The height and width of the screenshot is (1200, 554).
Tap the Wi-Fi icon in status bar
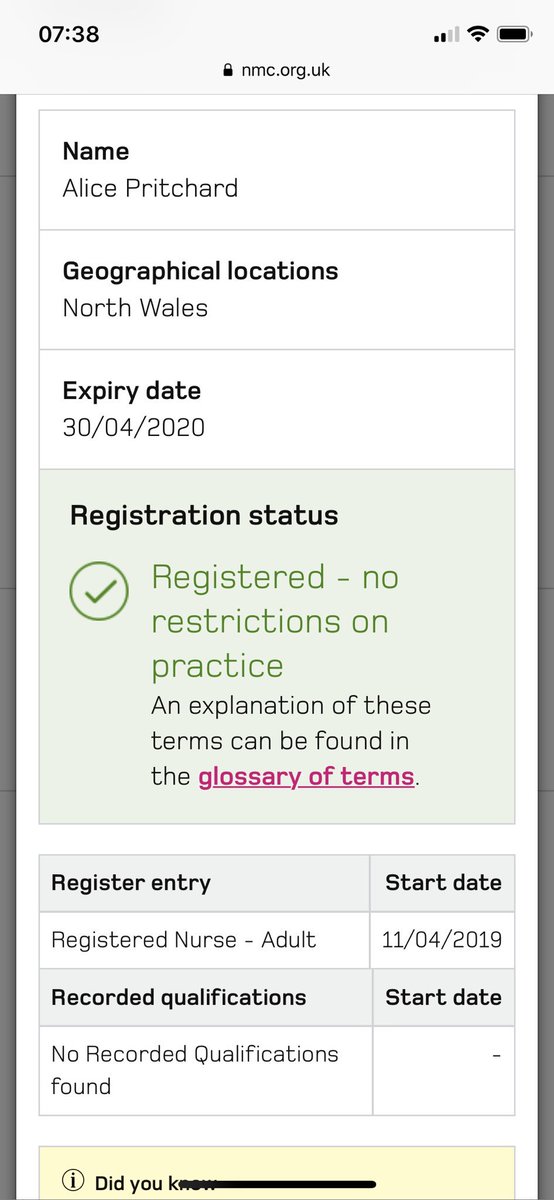(477, 34)
